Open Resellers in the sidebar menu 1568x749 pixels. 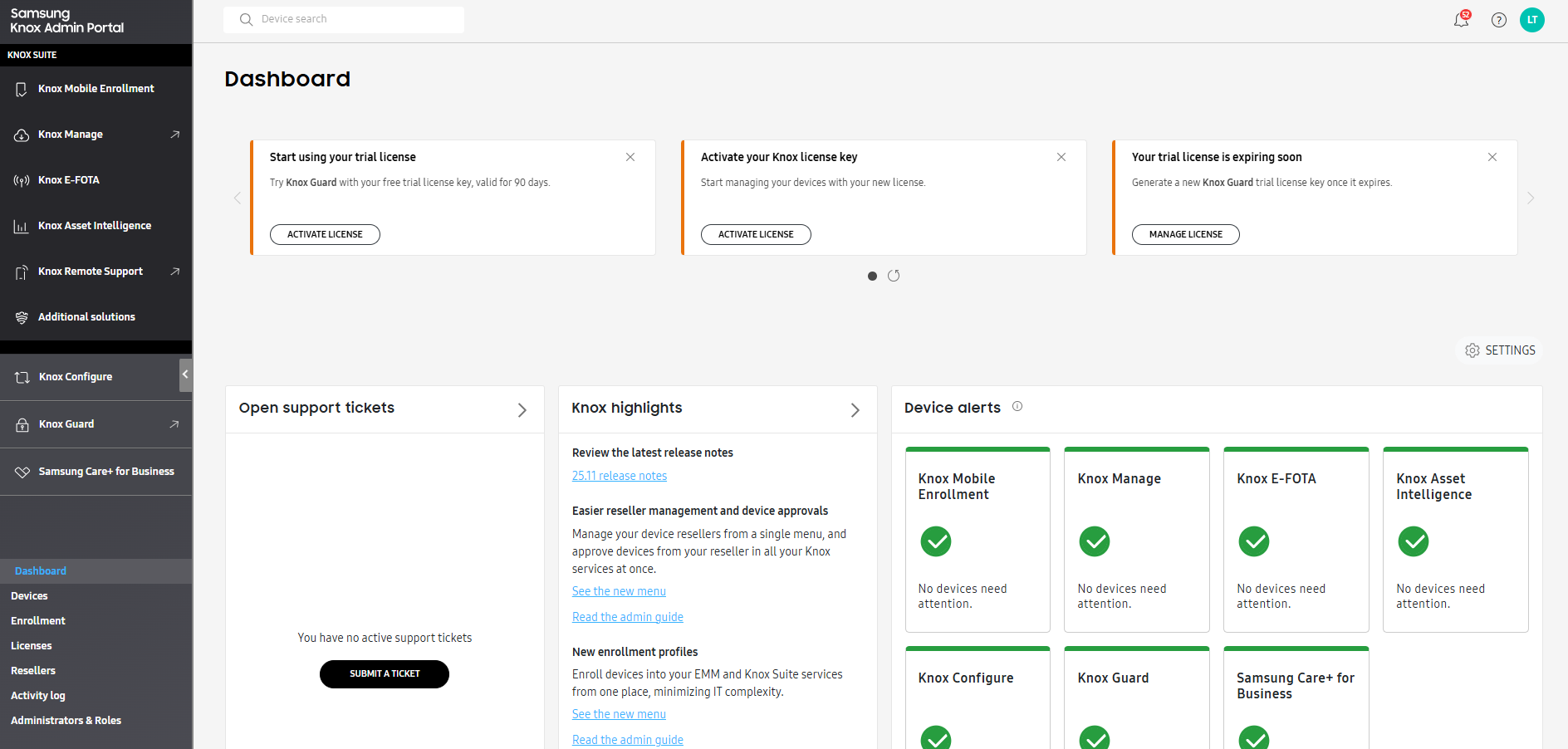(96, 671)
